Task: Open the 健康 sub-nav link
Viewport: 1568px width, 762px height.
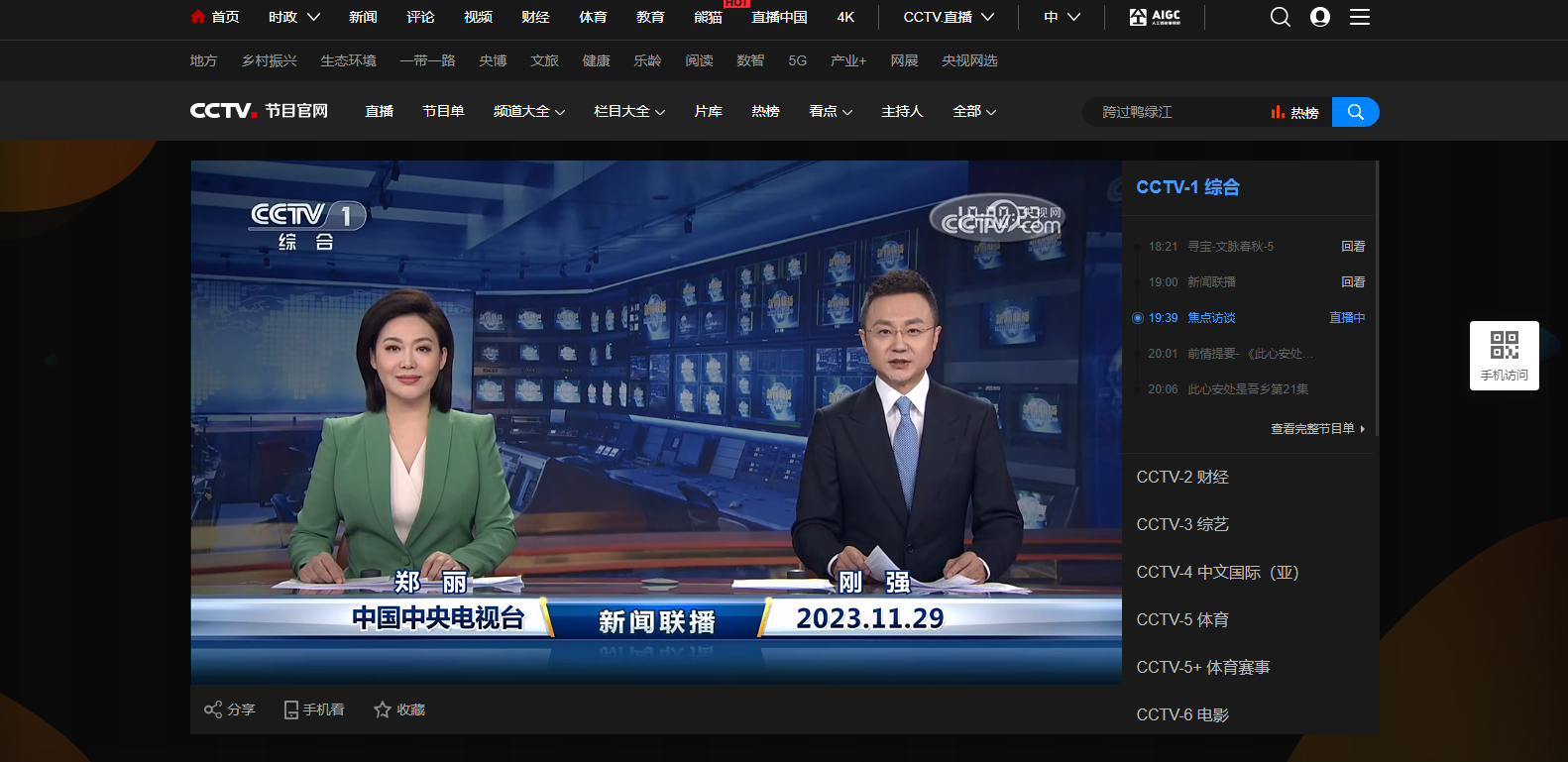Action: tap(596, 60)
